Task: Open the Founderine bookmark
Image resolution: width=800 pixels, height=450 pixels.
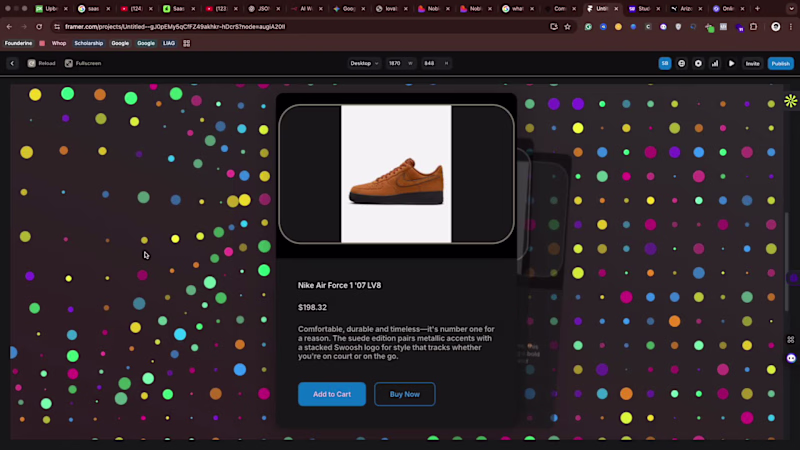Action: click(x=18, y=43)
